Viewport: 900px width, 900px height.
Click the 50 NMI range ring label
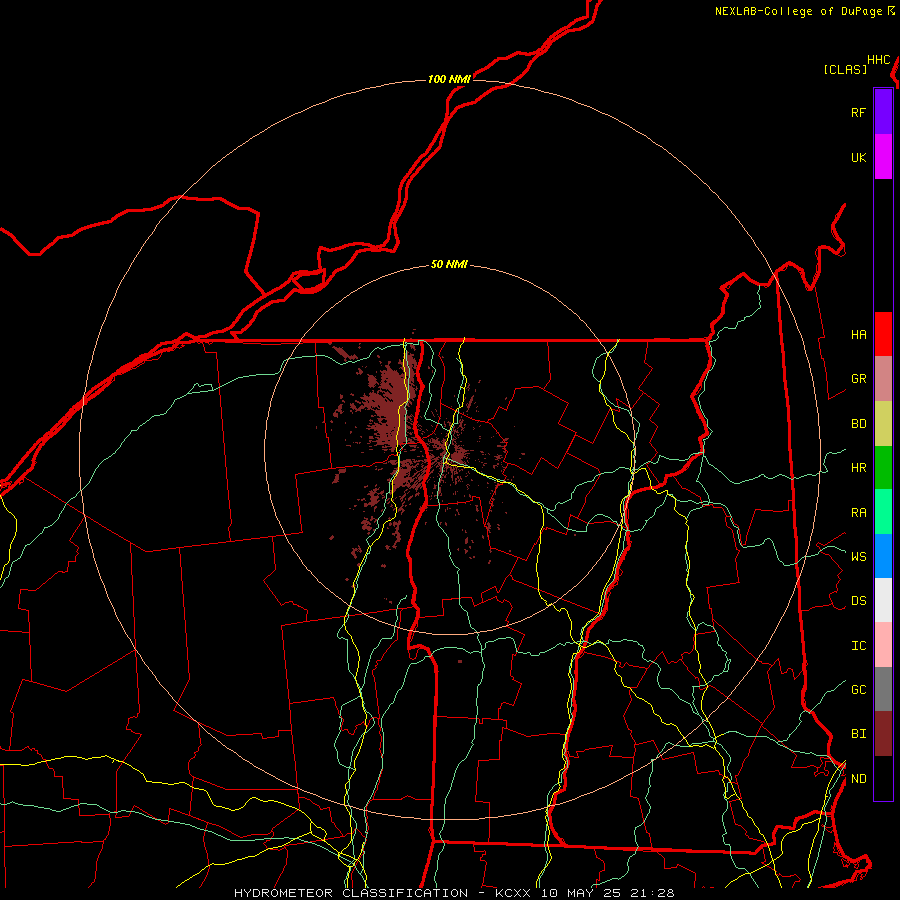coord(449,264)
